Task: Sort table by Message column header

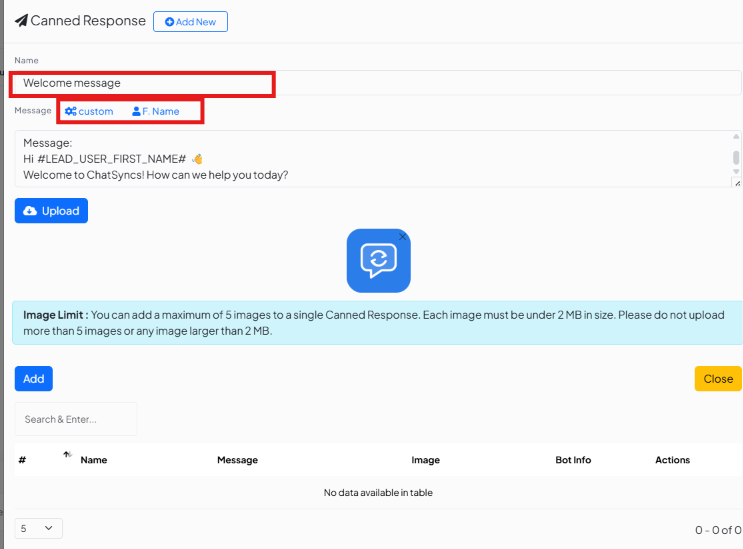Action: (237, 460)
